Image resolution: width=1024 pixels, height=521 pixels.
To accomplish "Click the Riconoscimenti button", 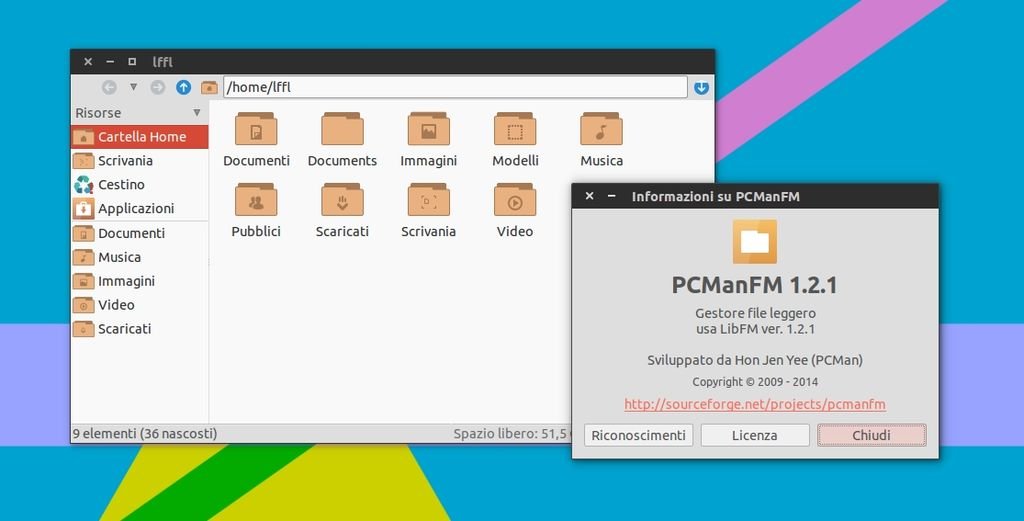I will pyautogui.click(x=639, y=435).
